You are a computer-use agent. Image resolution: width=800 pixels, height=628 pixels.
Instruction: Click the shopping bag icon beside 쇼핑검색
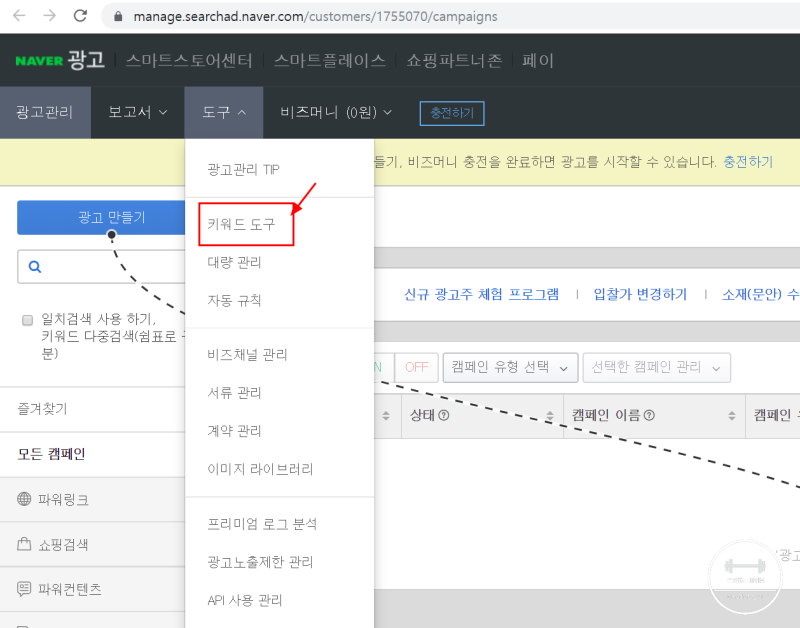click(24, 544)
